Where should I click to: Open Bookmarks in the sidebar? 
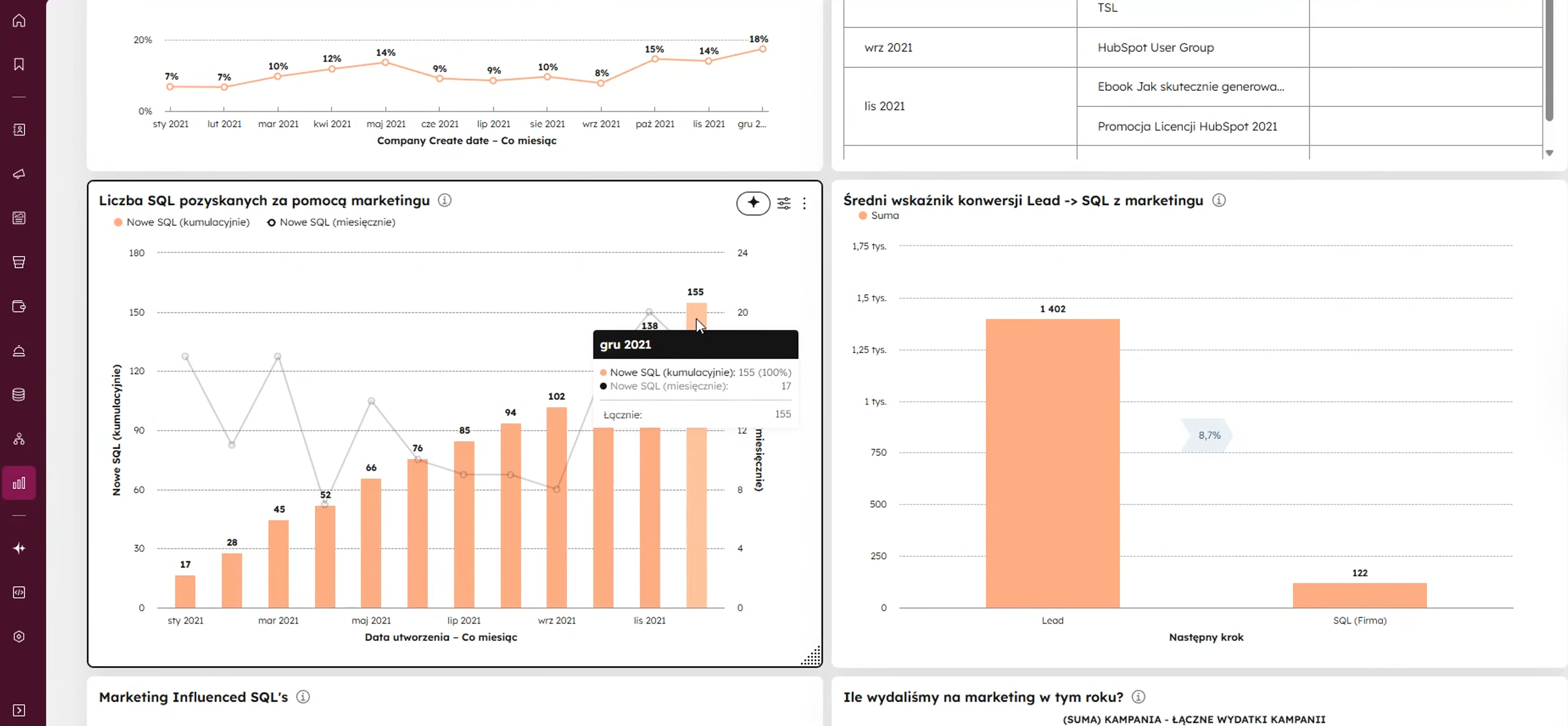(19, 65)
